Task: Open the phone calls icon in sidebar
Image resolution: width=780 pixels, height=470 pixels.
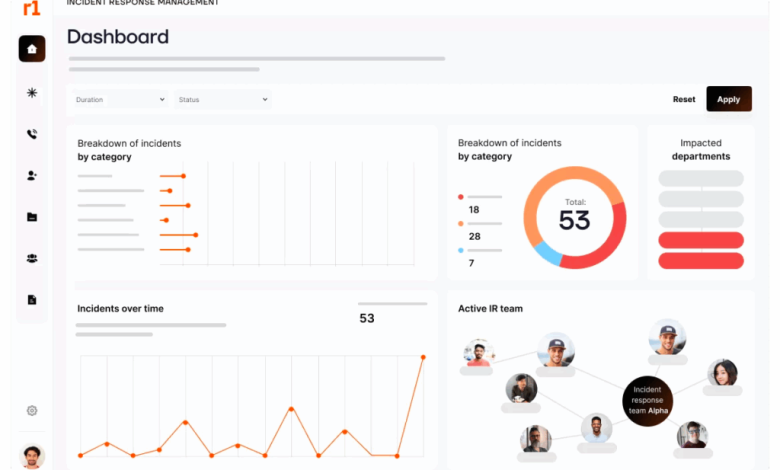Action: tap(32, 134)
